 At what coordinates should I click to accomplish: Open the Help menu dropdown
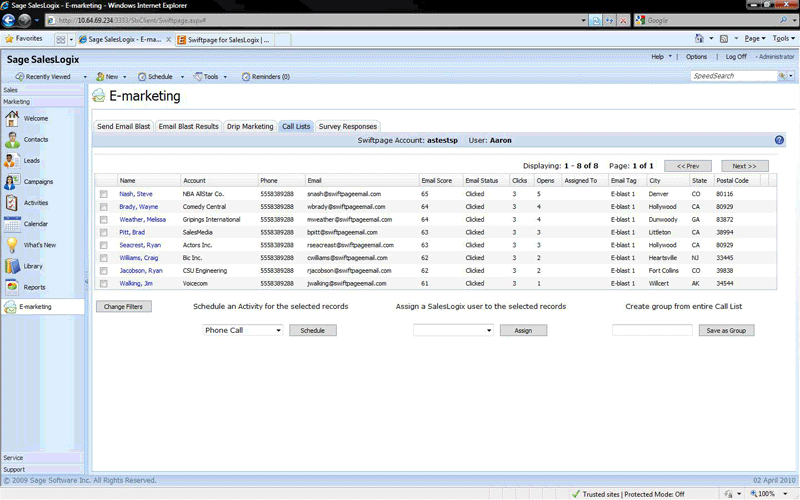[x=661, y=57]
